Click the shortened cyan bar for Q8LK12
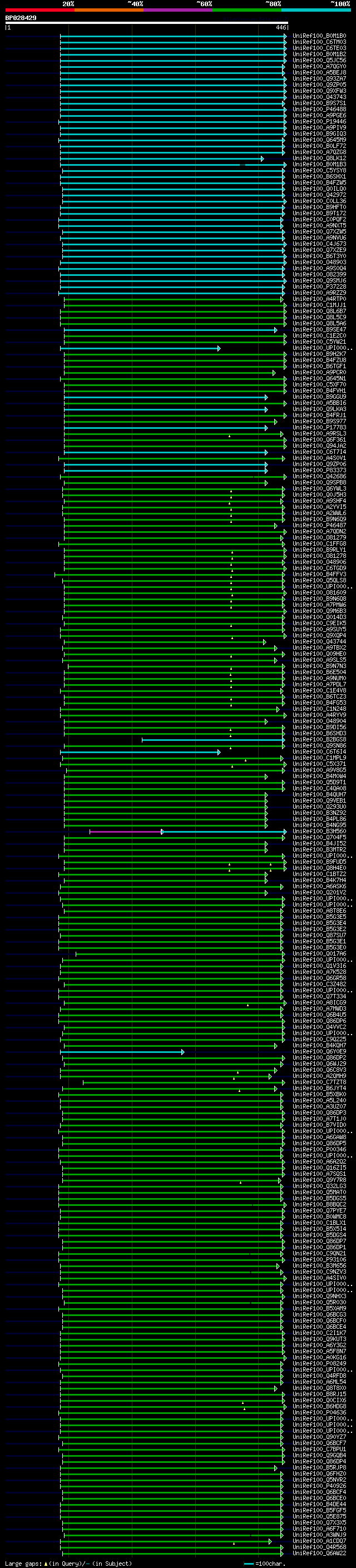The height and width of the screenshot is (1568, 356). coord(161,159)
